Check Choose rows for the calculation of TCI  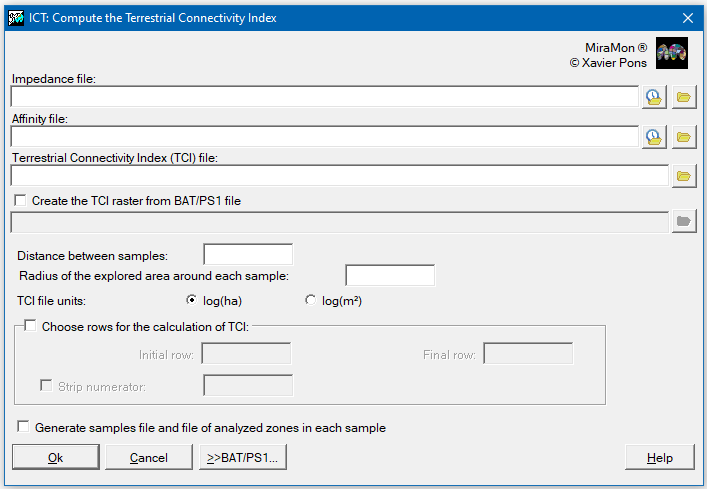tap(29, 326)
